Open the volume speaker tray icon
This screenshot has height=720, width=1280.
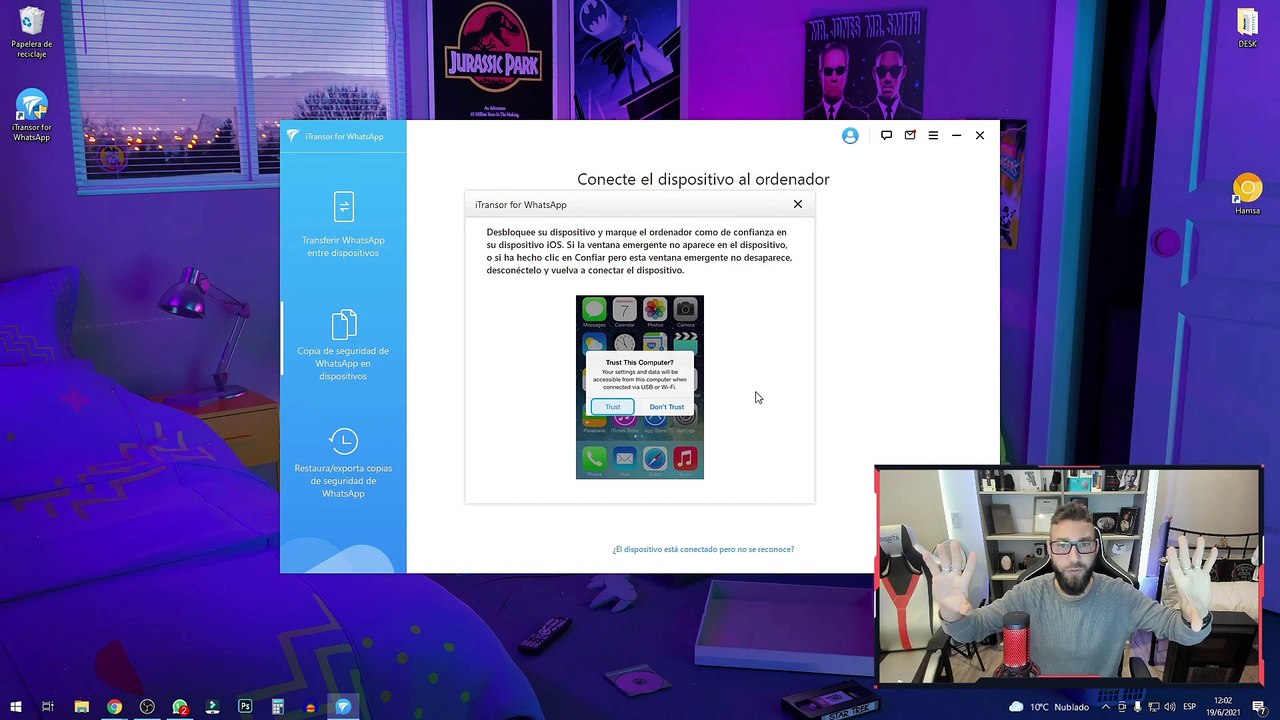coord(1170,707)
